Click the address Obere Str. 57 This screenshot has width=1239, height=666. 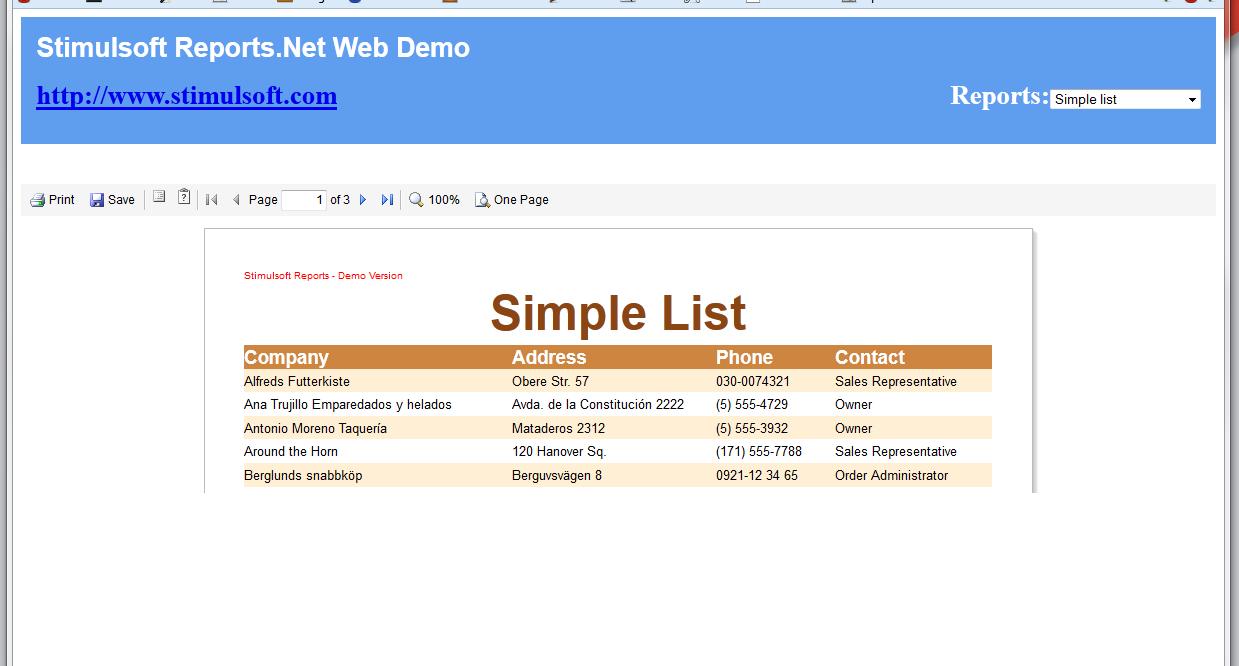pyautogui.click(x=550, y=381)
